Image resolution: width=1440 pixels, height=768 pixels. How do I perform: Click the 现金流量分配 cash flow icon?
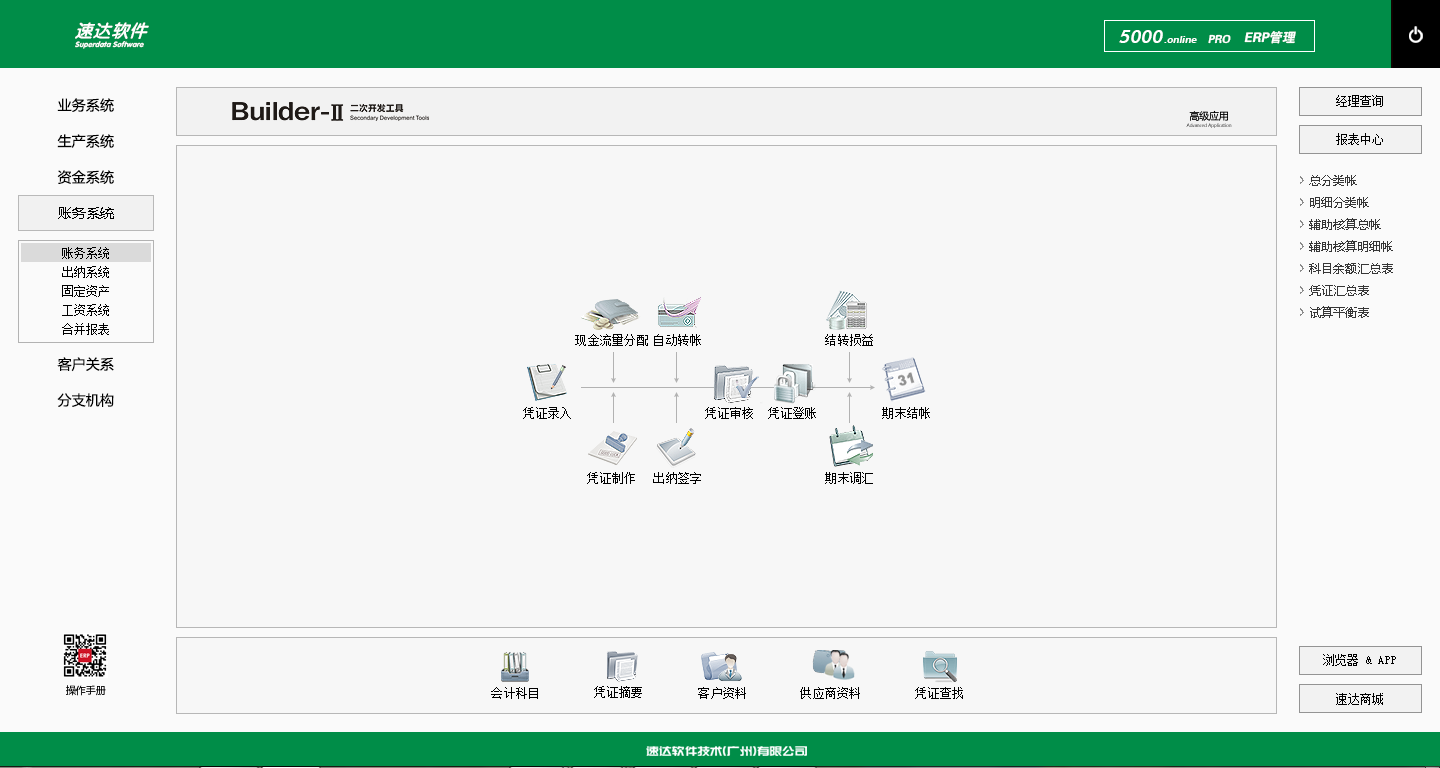click(x=611, y=314)
